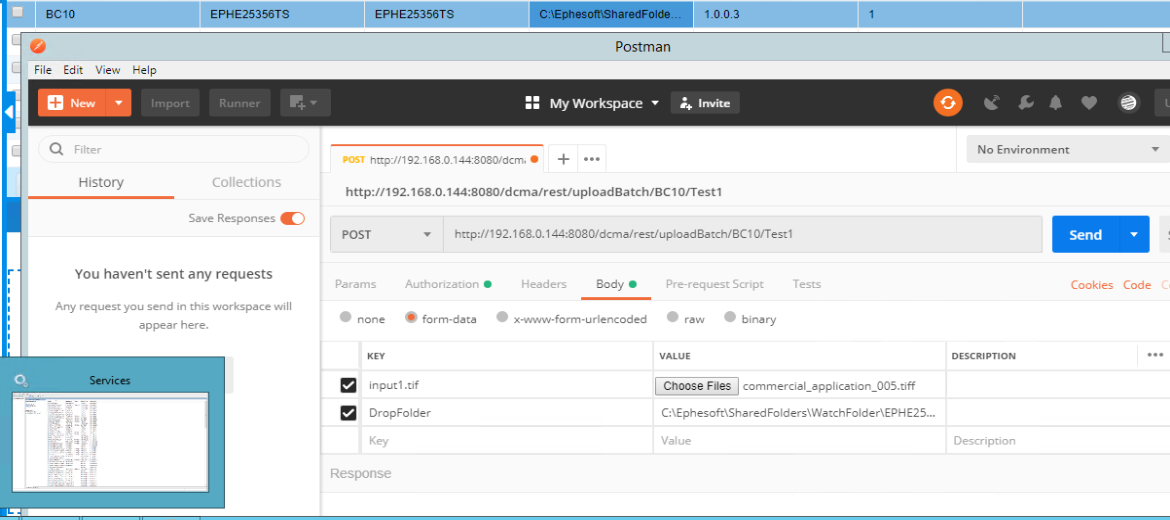
Task: Click the empty Description field
Action: (x=1058, y=440)
